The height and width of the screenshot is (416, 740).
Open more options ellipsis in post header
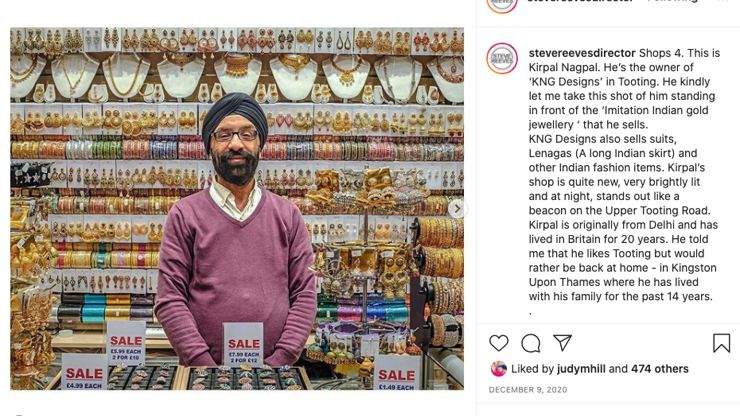[x=723, y=1]
